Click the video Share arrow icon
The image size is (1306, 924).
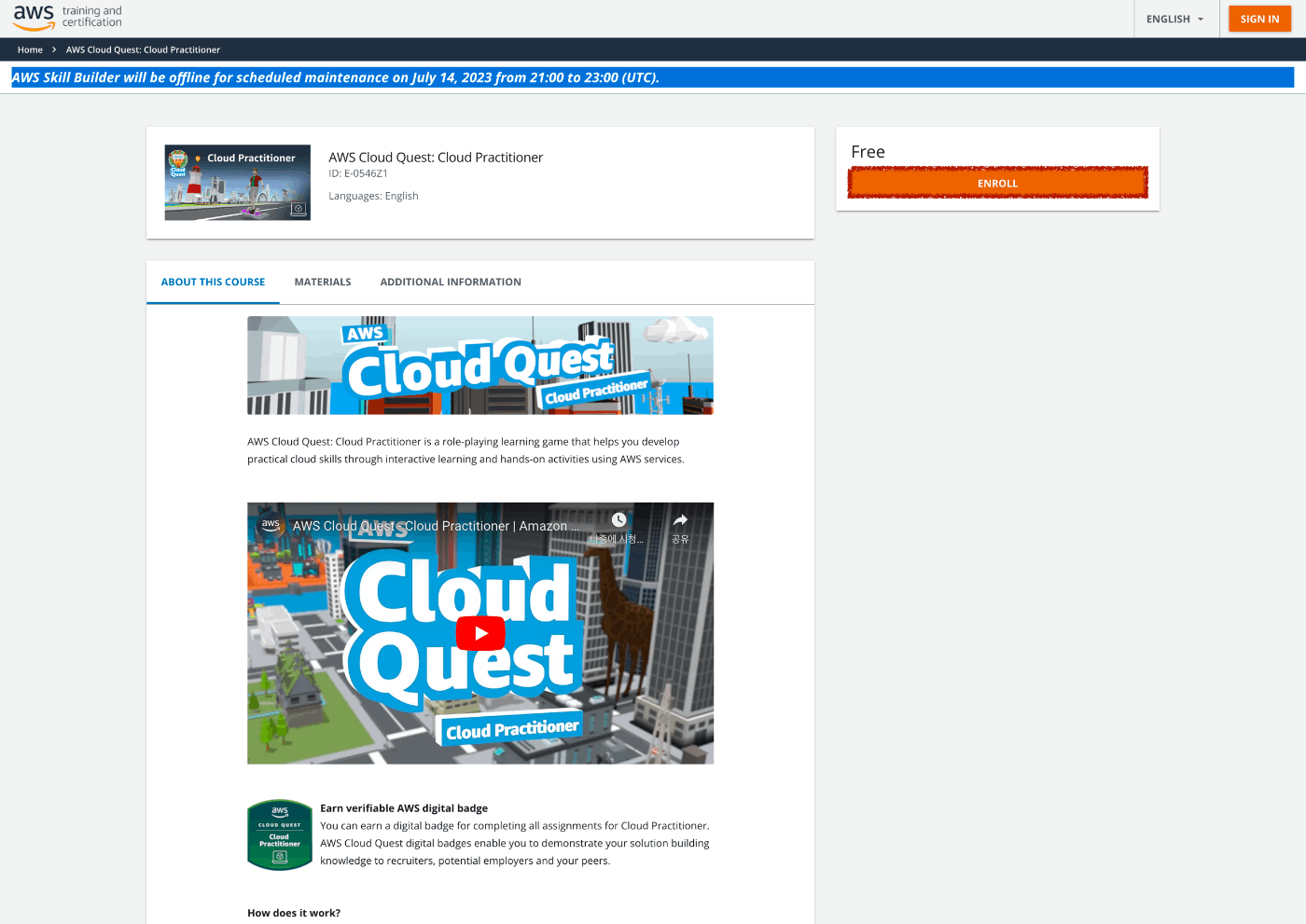click(x=680, y=519)
